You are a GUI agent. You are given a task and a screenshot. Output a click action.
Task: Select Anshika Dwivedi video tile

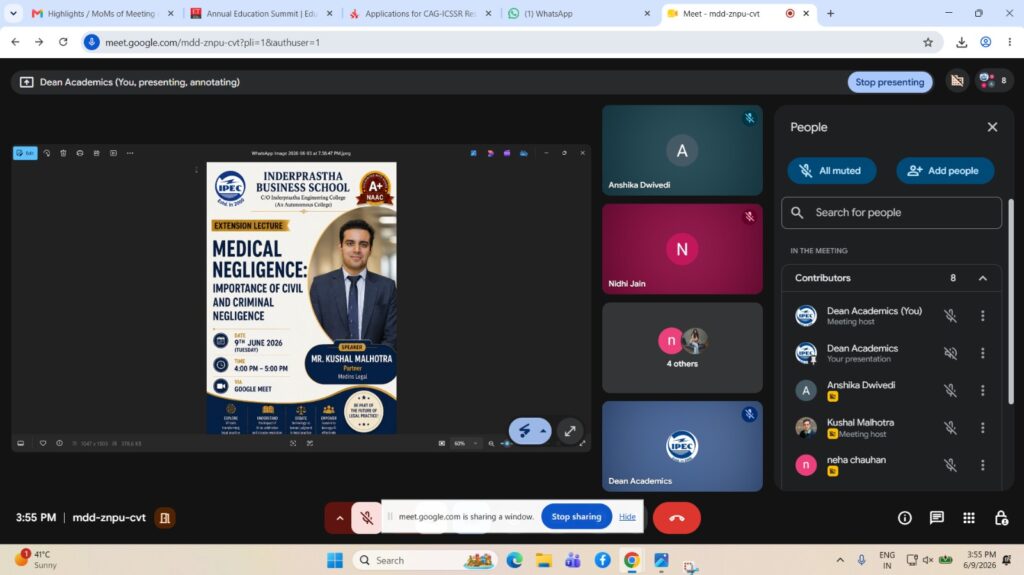[682, 150]
